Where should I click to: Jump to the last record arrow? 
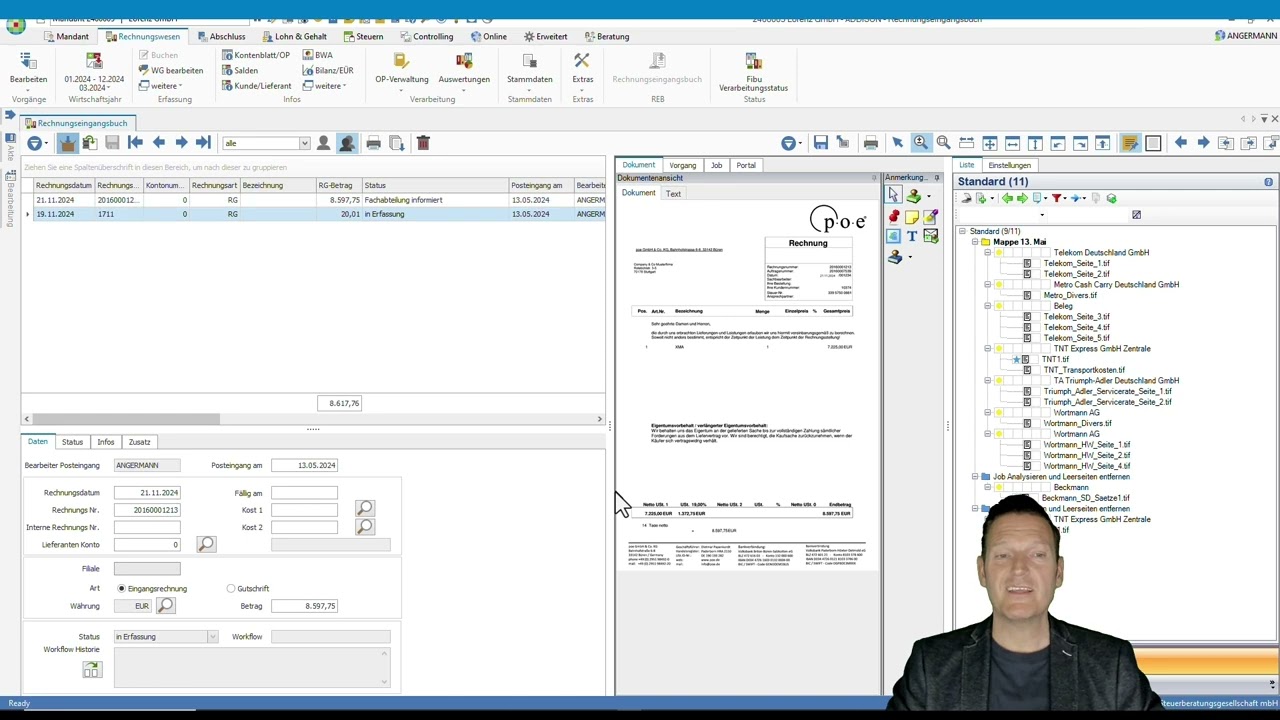point(203,143)
